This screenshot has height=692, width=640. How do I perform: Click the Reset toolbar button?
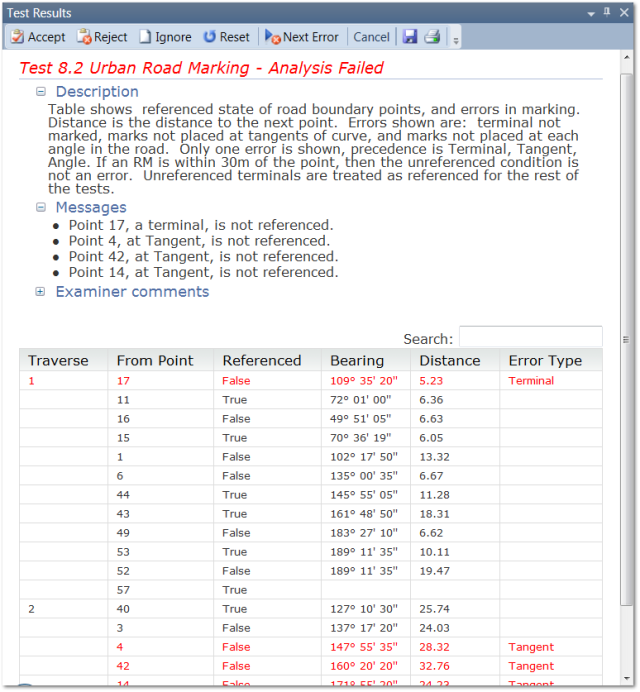226,37
